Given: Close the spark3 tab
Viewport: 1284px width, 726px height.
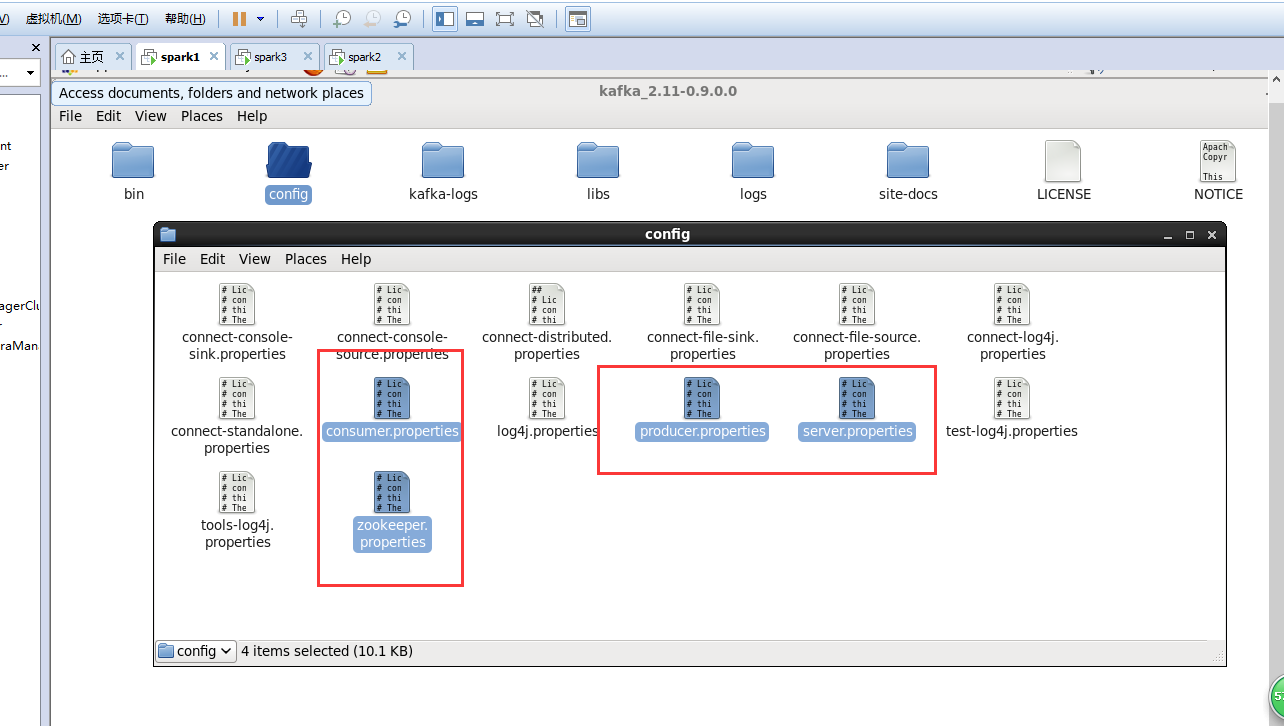Looking at the screenshot, I should pos(307,56).
